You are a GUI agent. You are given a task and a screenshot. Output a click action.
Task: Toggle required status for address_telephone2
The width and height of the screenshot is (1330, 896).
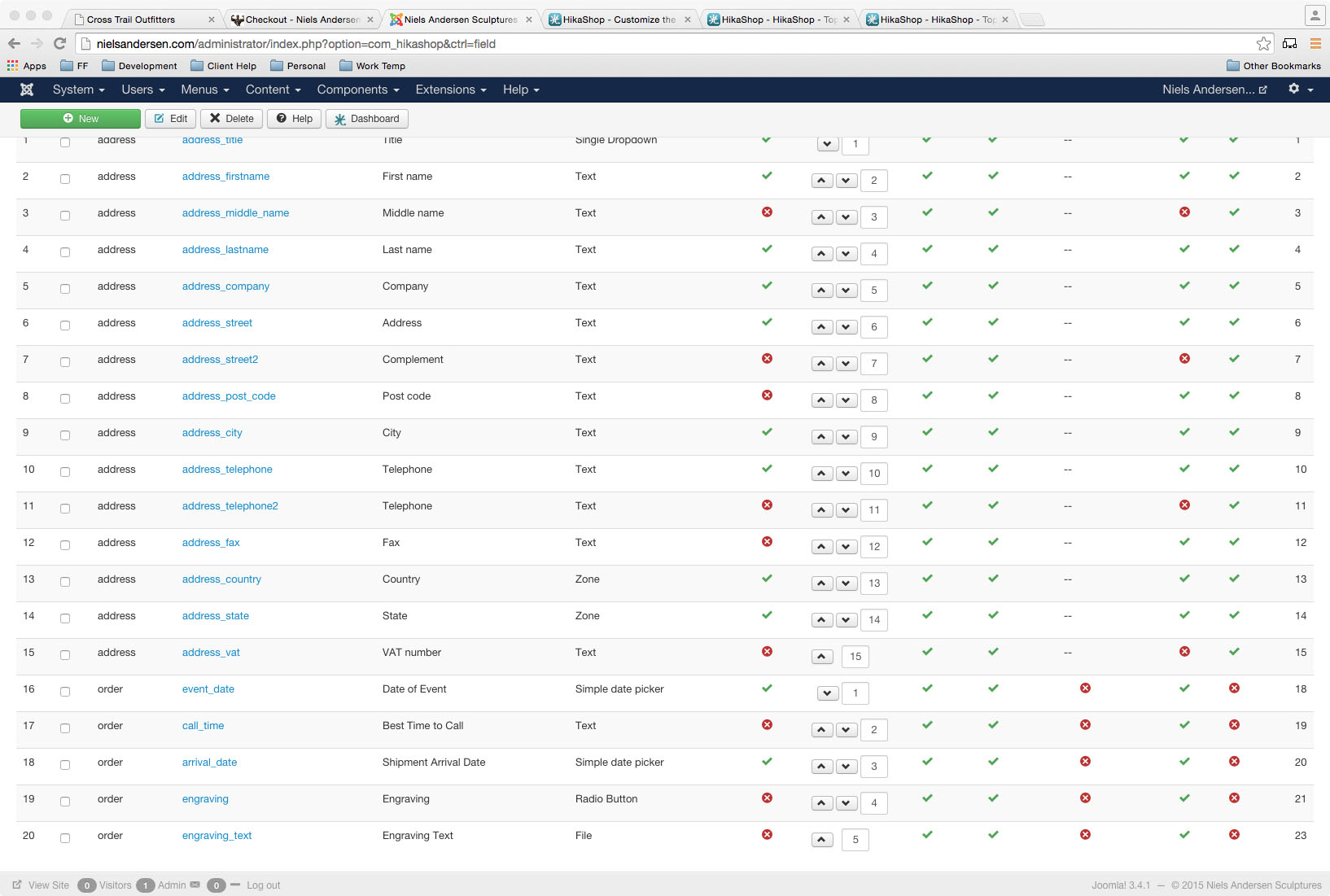767,505
